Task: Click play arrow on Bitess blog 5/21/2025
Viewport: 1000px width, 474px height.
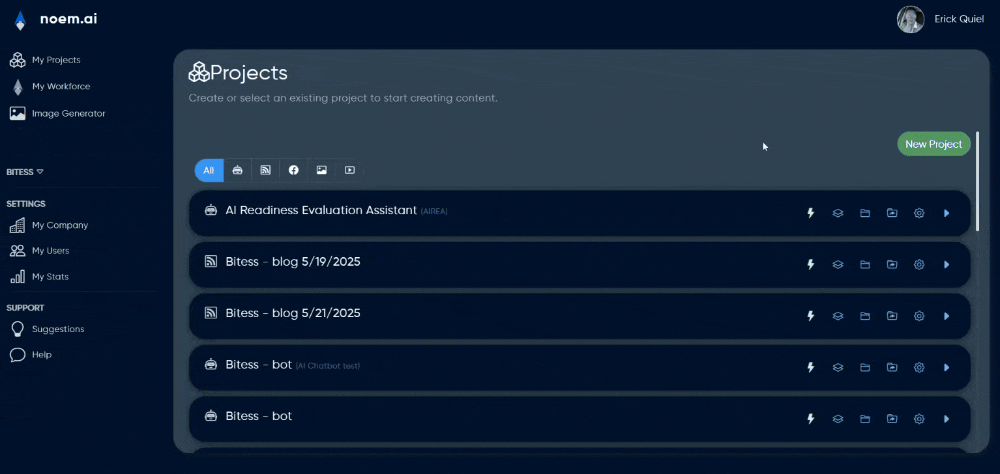Action: click(x=946, y=316)
